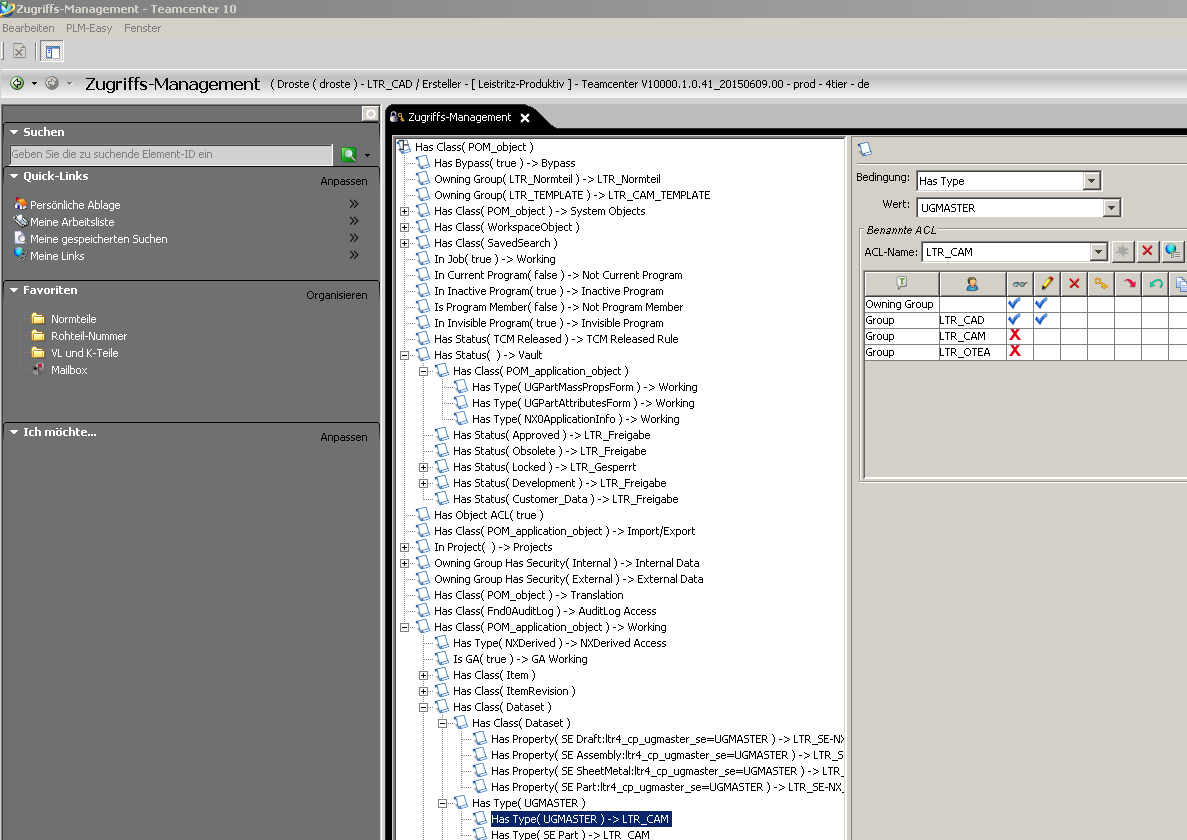Image resolution: width=1187 pixels, height=840 pixels.
Task: Toggle read denial X for LTR_OTEA group
Action: tap(1015, 351)
